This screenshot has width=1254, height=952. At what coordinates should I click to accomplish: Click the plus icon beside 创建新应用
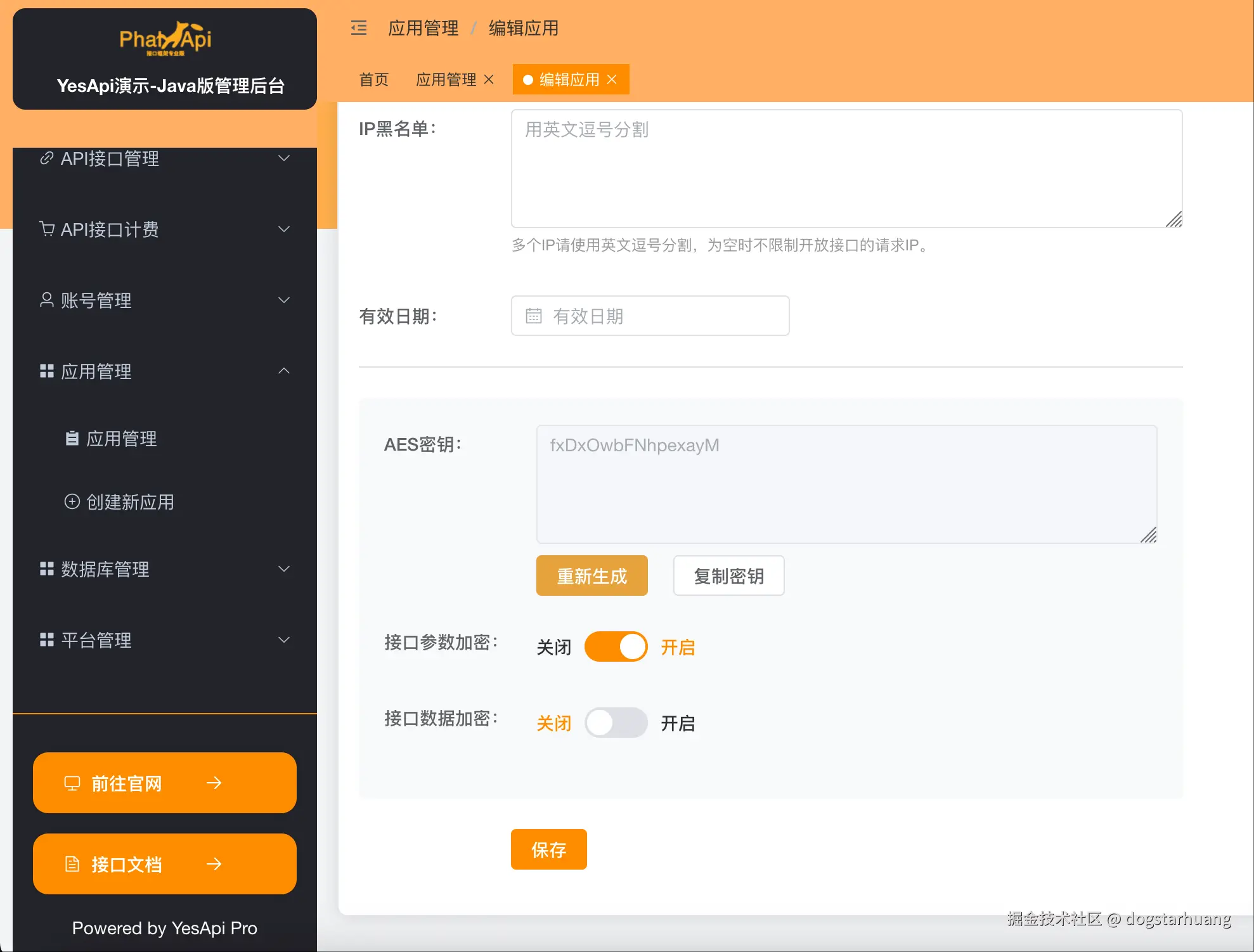point(72,501)
